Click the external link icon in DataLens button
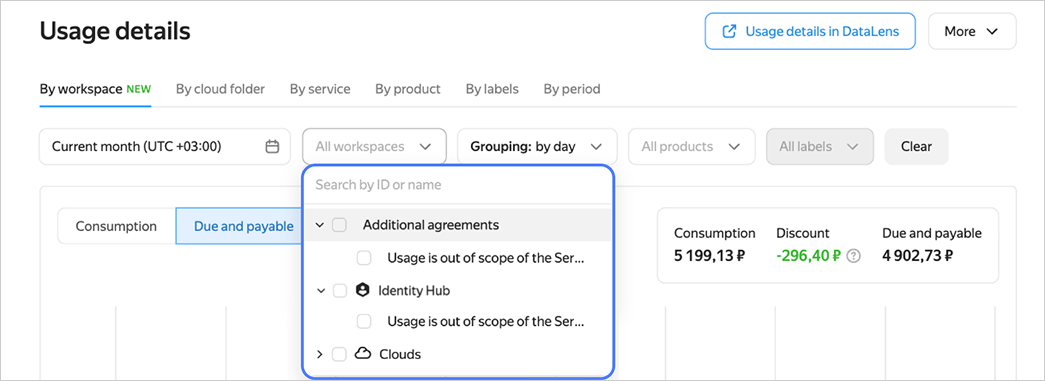 click(730, 31)
